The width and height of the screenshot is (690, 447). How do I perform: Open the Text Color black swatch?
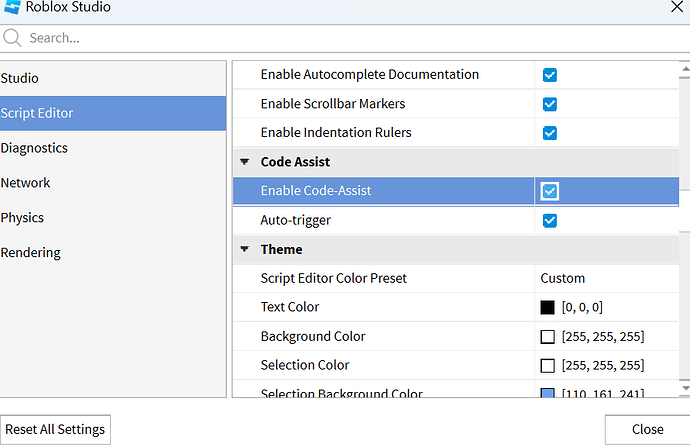coord(547,308)
